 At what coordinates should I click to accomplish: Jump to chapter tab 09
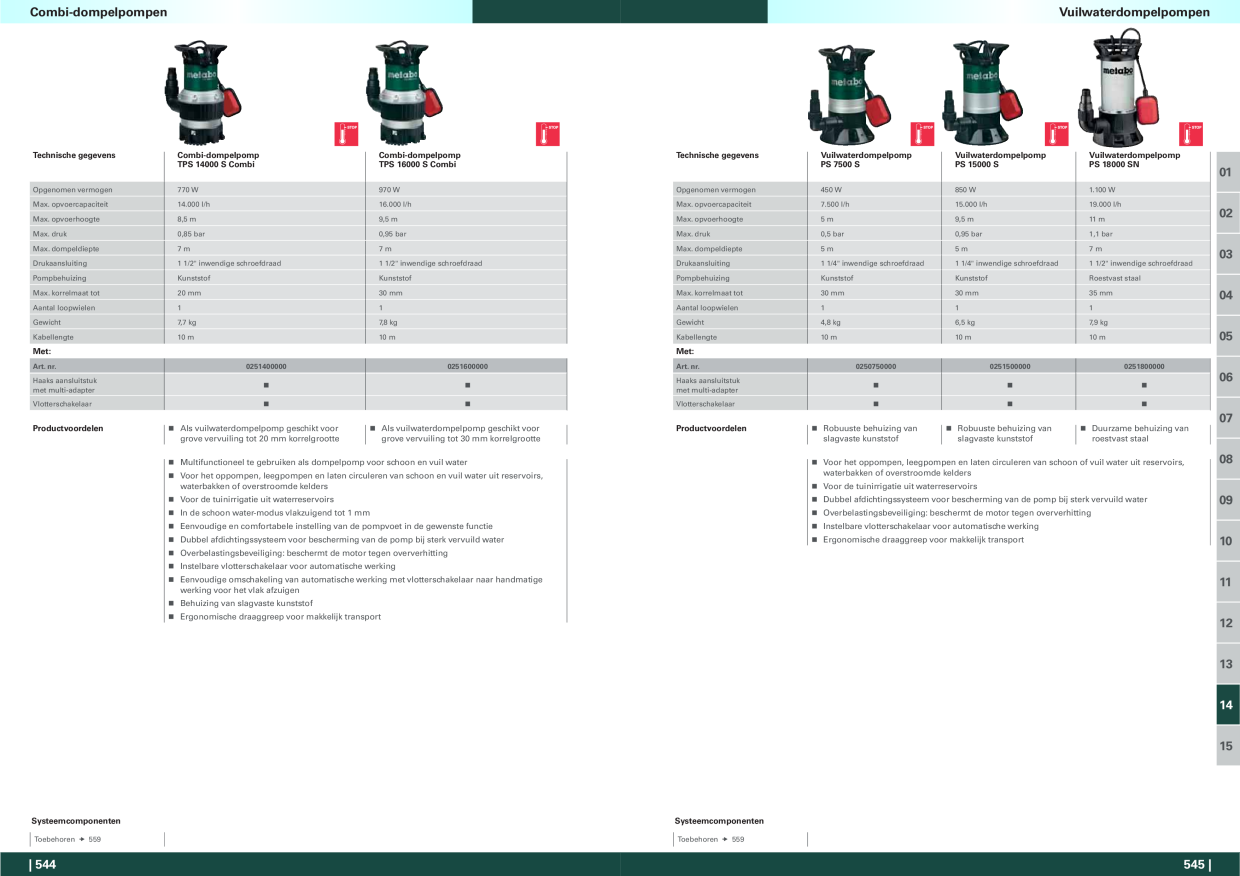coord(1227,500)
